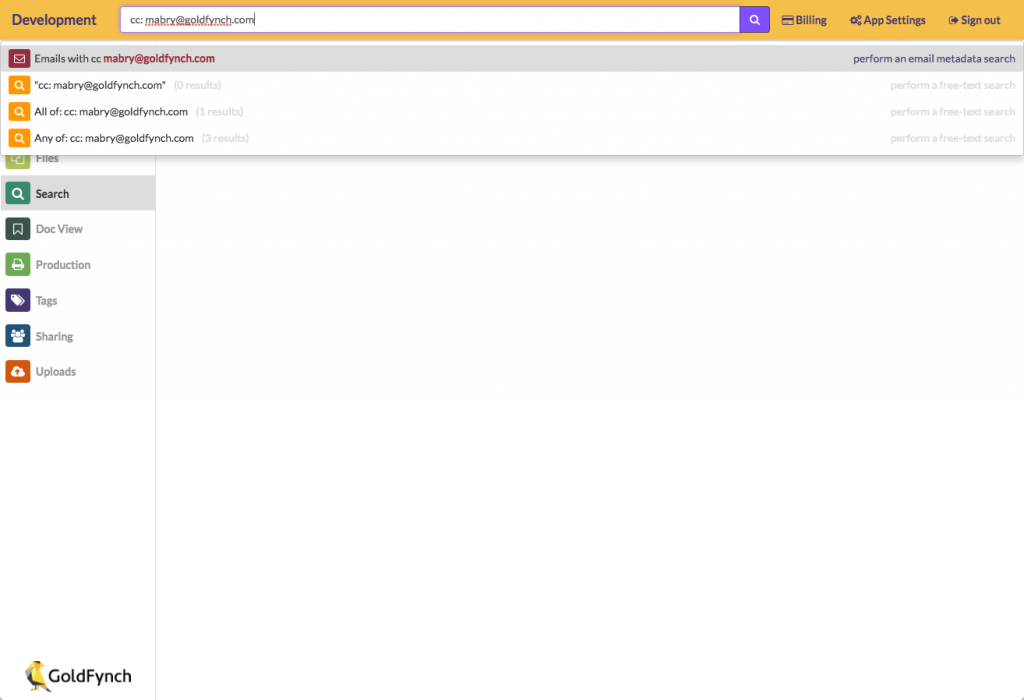Click the envelope icon beside email suggestion
1024x700 pixels.
click(x=18, y=58)
